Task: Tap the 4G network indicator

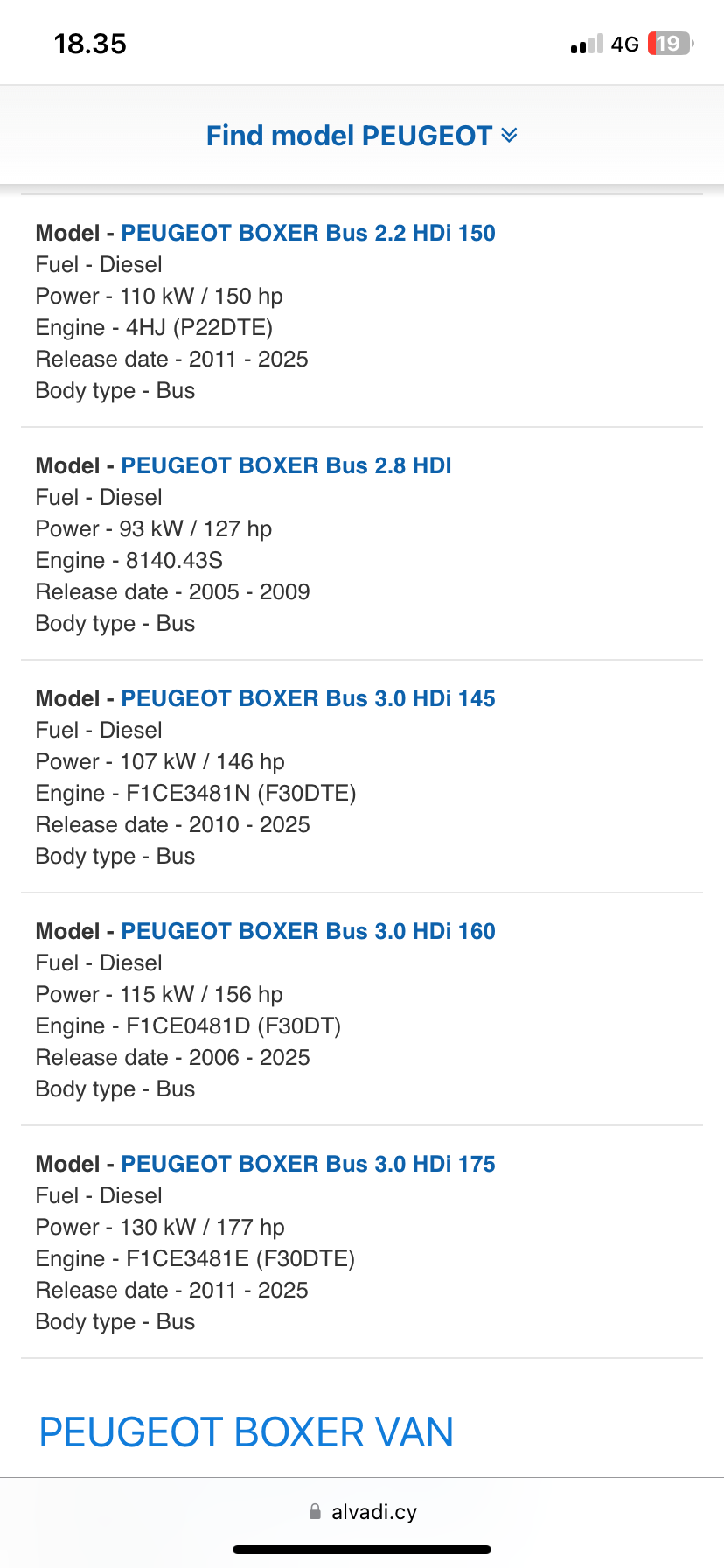Action: pyautogui.click(x=624, y=45)
